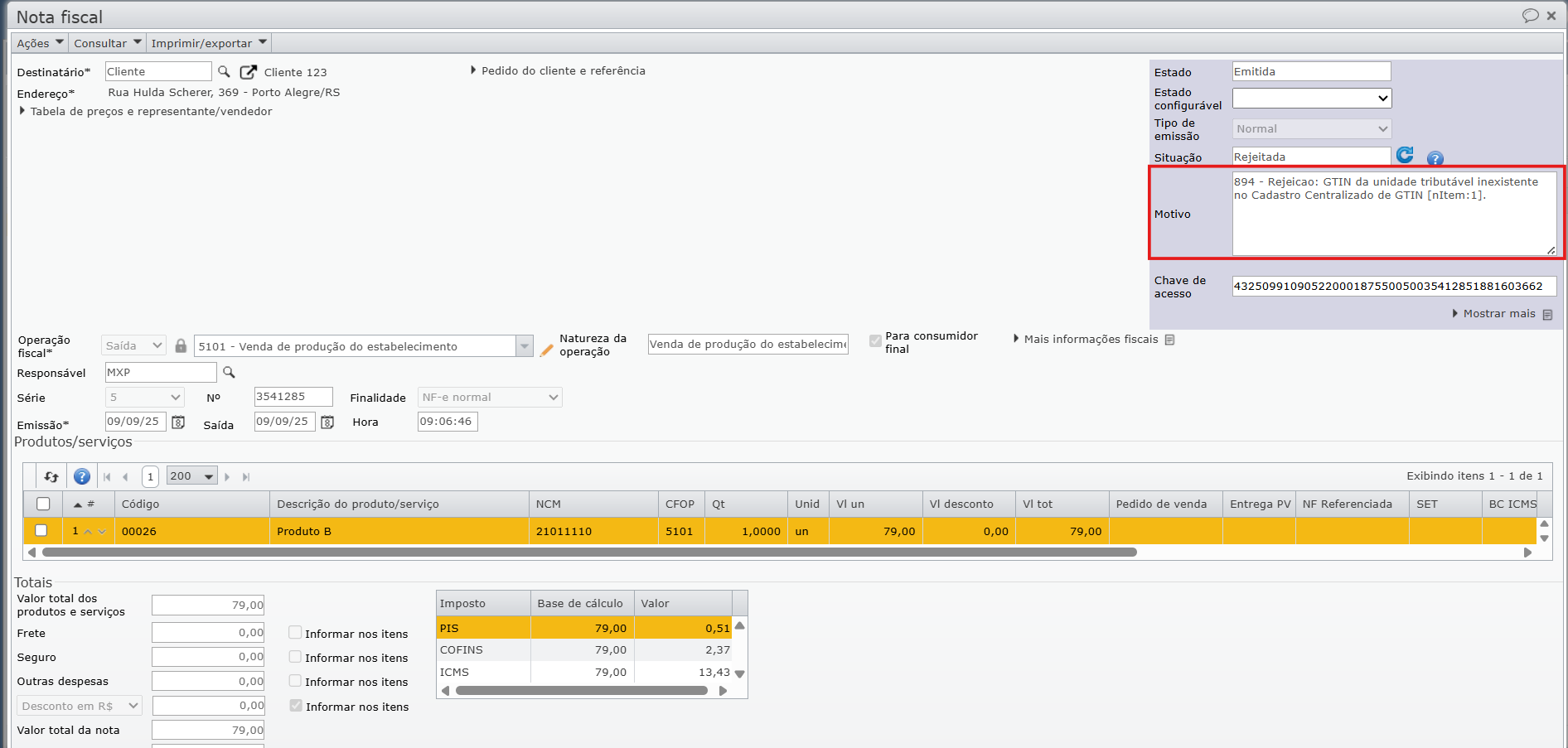Click the lock icon beside Operação fiscal
Screen dimensions: 1568x748
point(181,345)
